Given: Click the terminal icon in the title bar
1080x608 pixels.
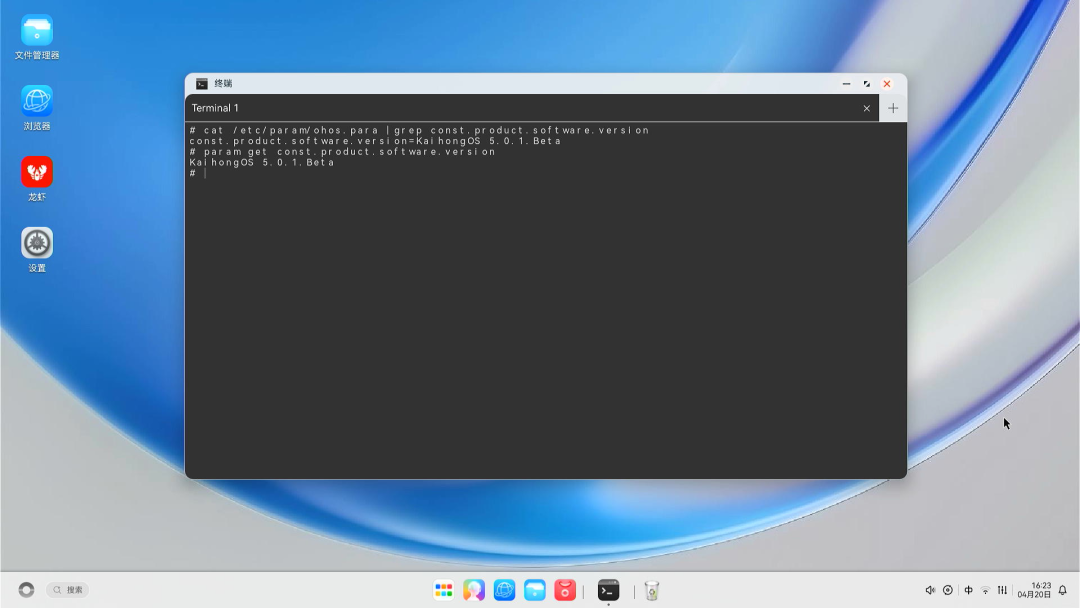Looking at the screenshot, I should tap(201, 84).
